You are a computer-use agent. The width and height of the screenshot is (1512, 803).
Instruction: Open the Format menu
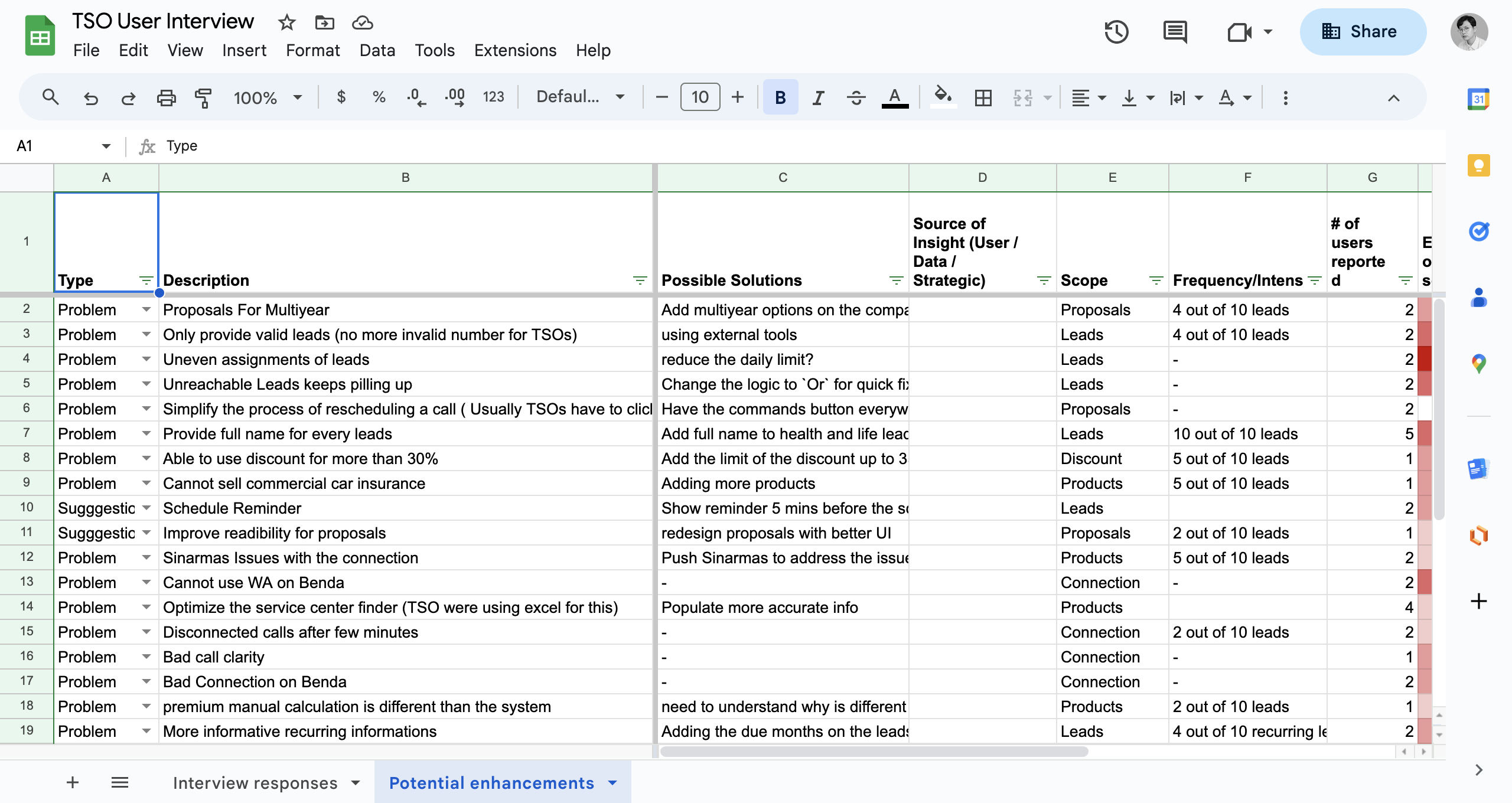point(313,50)
